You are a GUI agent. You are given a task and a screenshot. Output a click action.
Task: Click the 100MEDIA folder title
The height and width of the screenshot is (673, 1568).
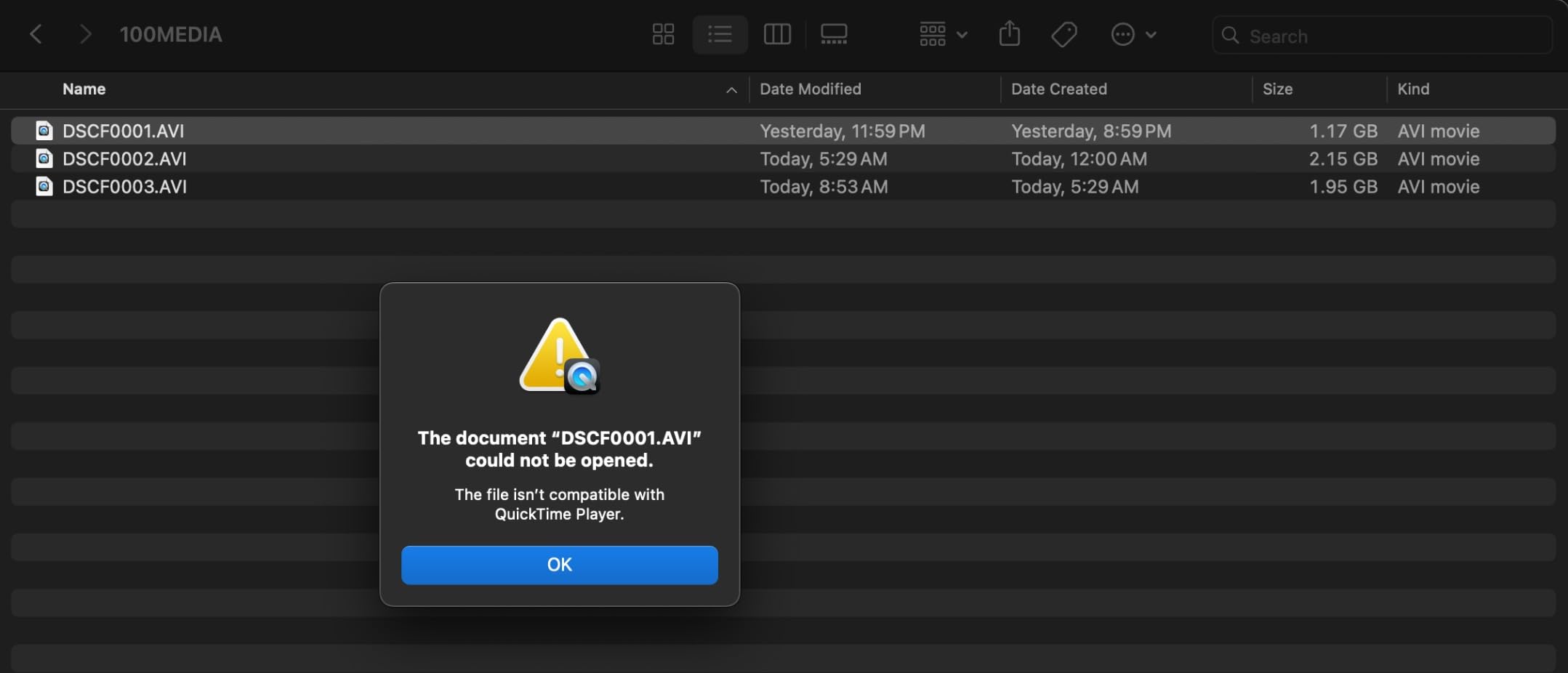click(171, 34)
